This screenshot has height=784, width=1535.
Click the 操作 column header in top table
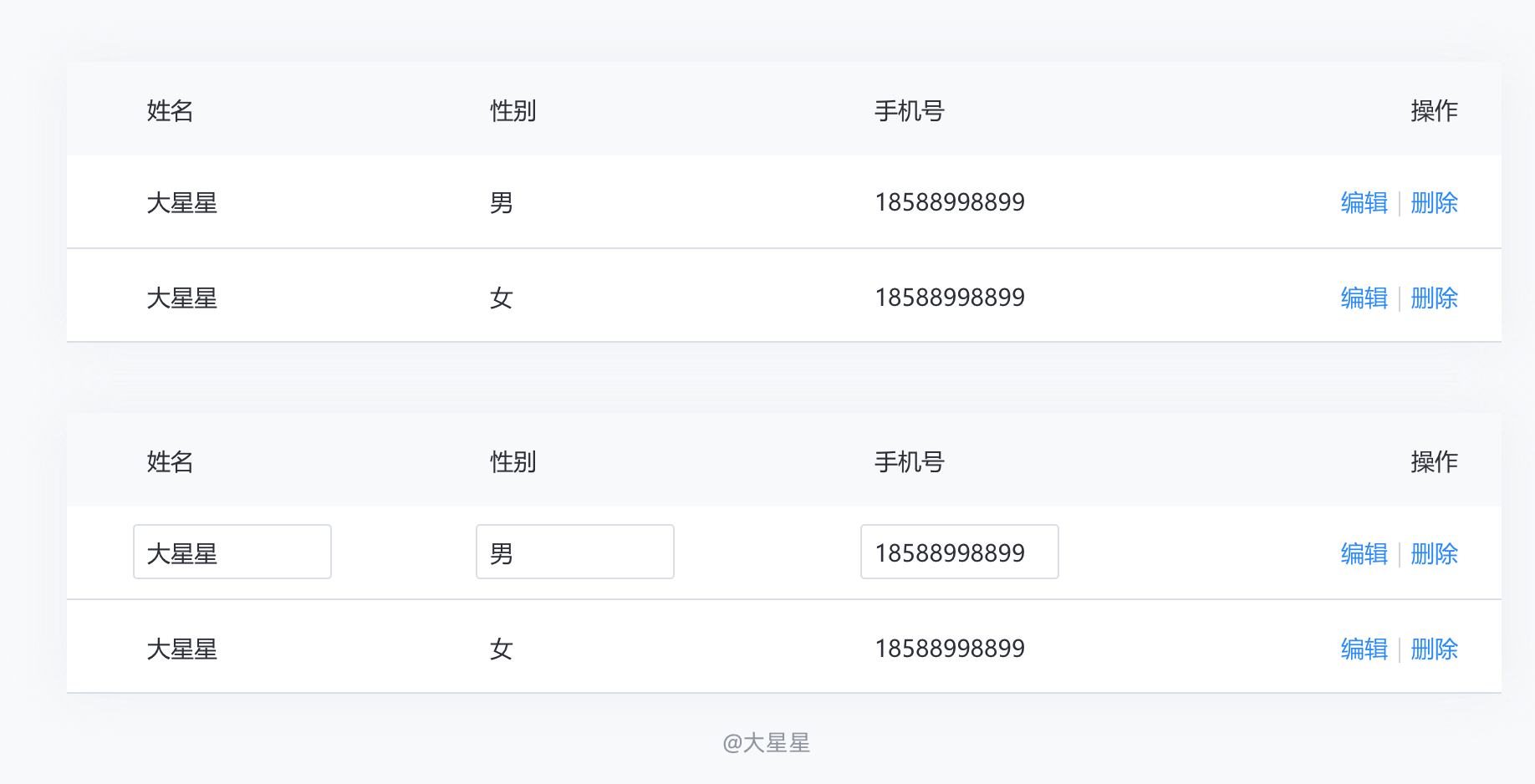[1434, 110]
